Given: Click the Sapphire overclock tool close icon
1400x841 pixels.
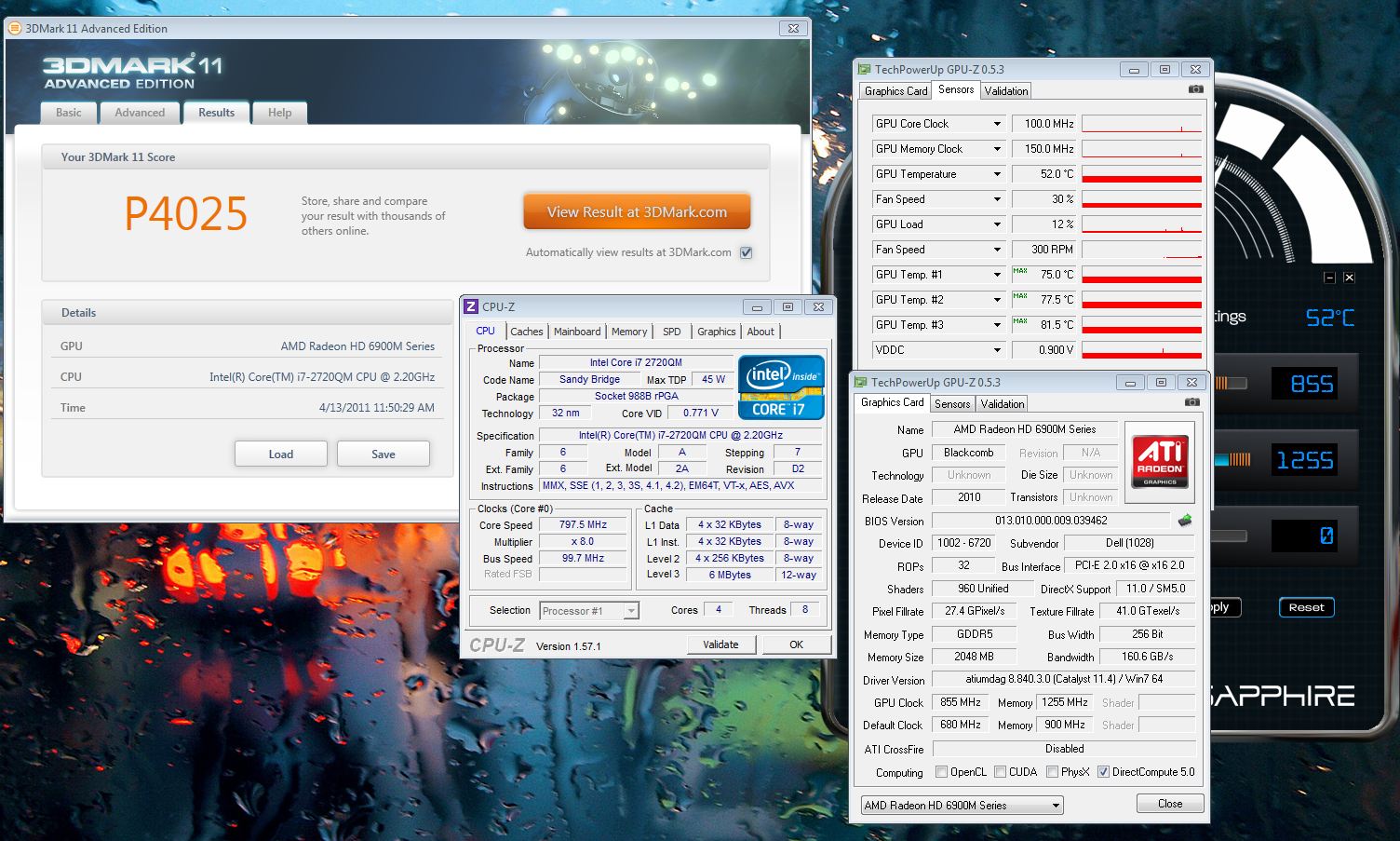Looking at the screenshot, I should (1349, 278).
